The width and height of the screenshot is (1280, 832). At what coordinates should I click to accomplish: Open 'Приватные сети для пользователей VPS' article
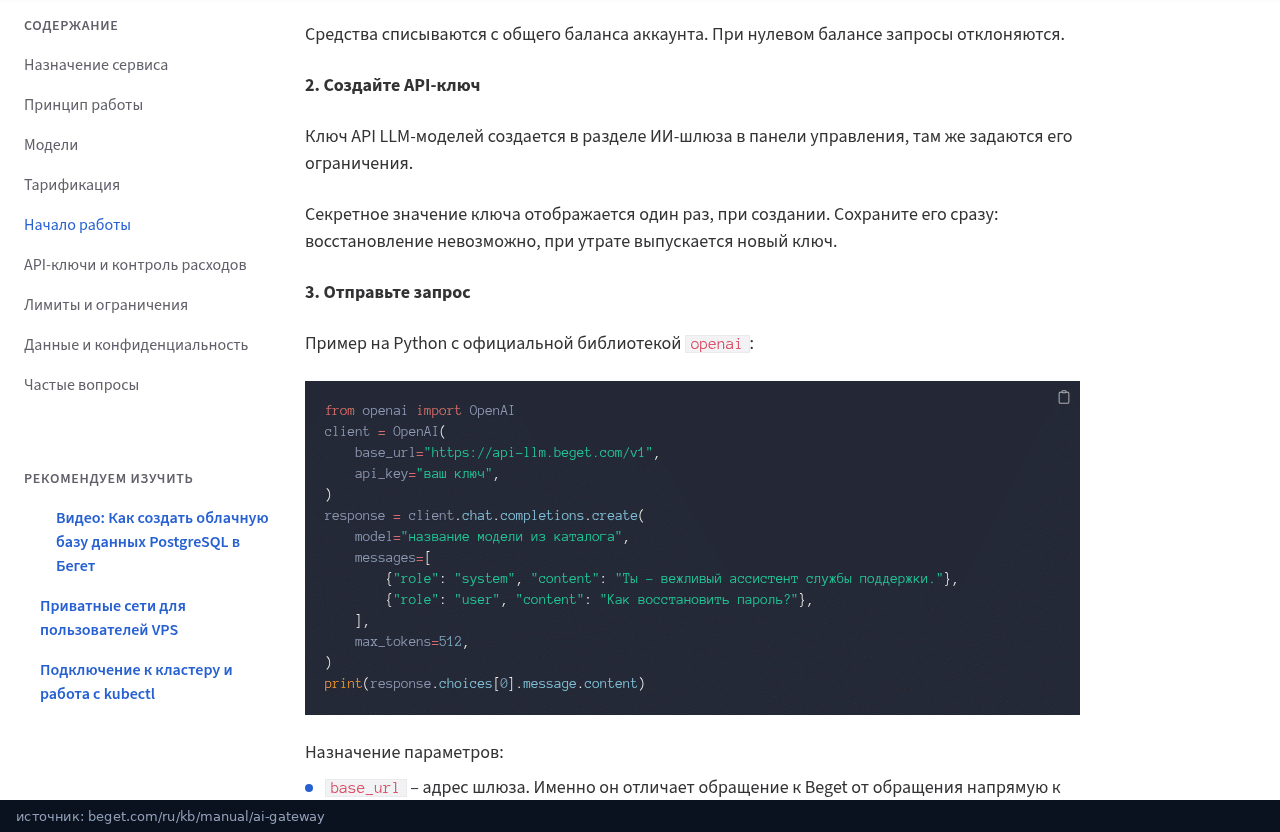click(113, 618)
